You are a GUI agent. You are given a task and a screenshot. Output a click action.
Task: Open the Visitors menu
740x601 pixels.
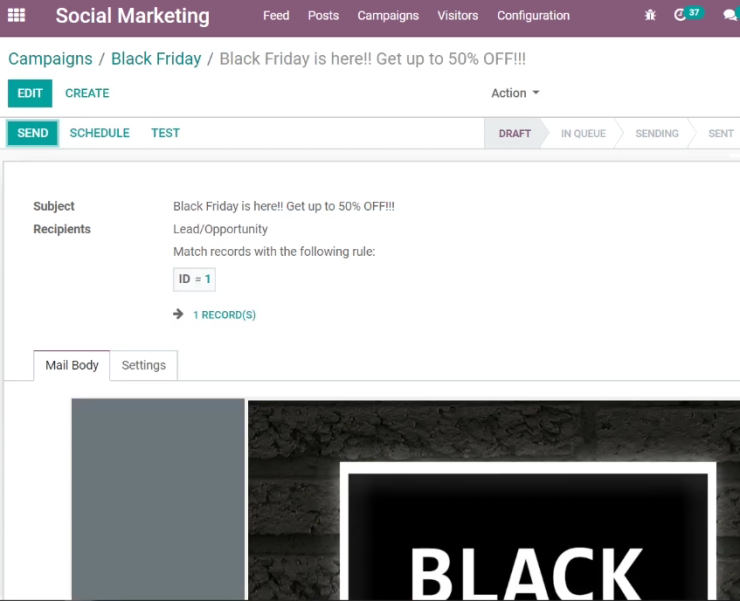[457, 16]
